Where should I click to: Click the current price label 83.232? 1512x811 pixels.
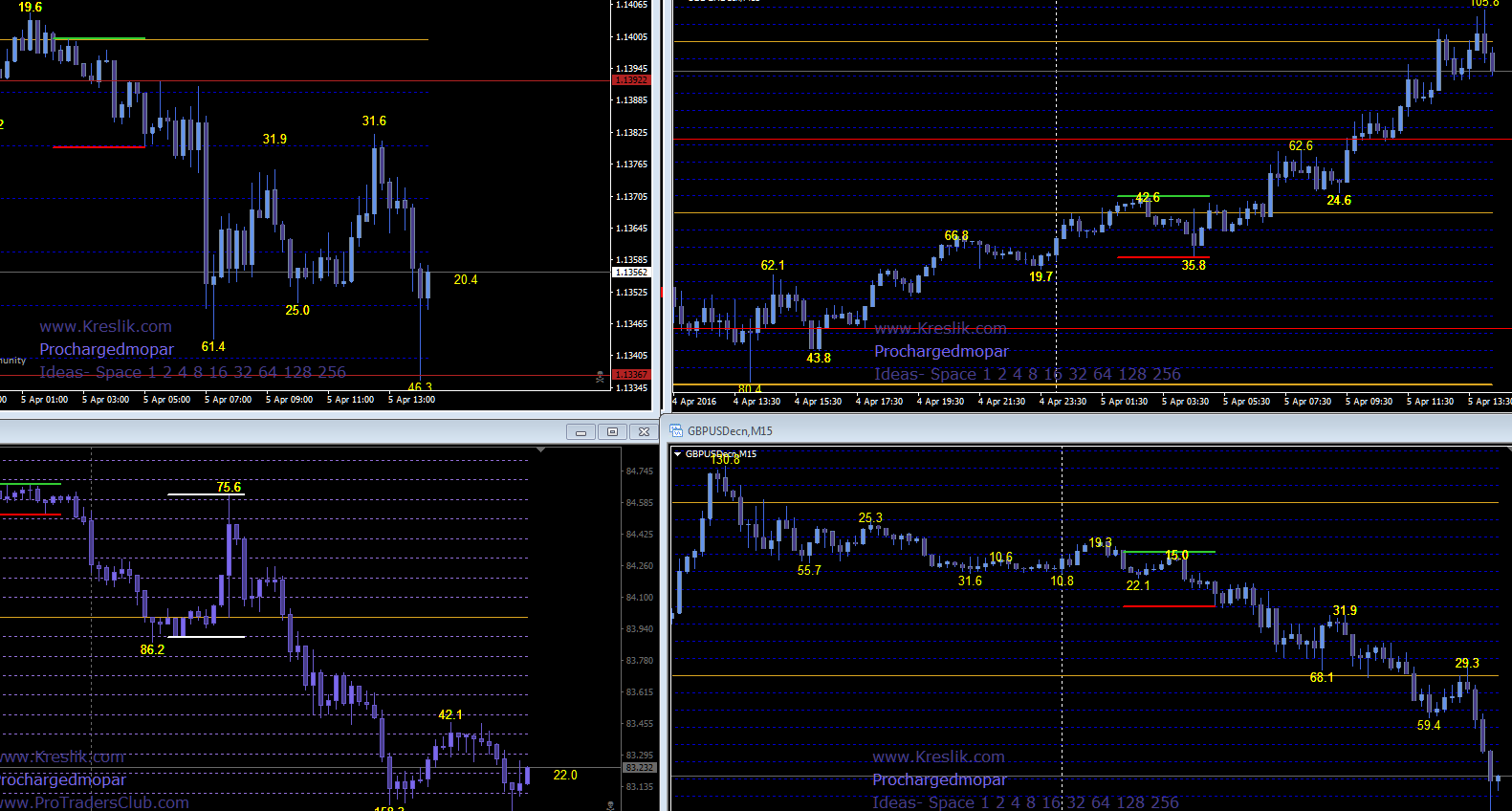pos(640,768)
